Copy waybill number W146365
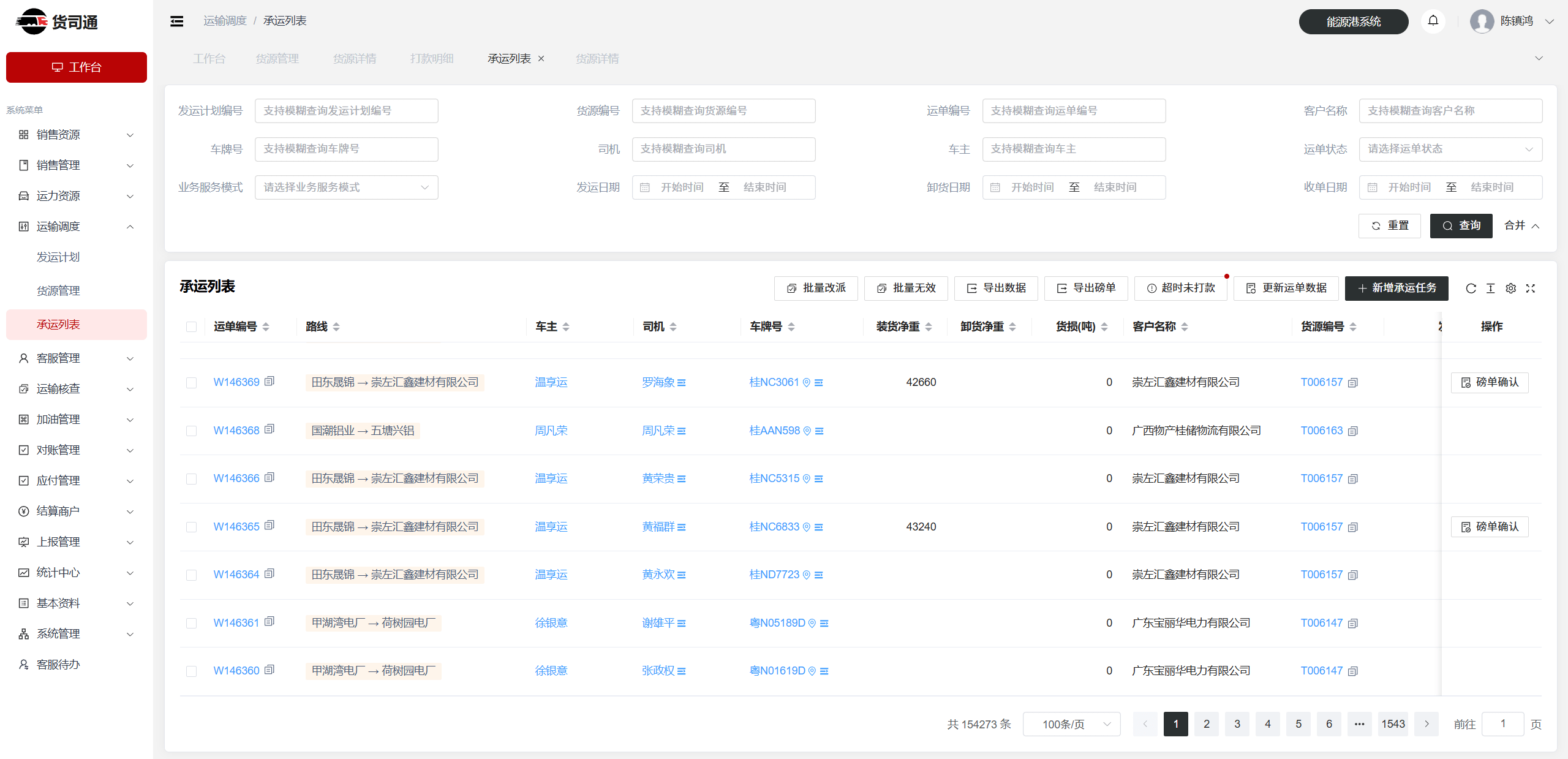 click(269, 526)
